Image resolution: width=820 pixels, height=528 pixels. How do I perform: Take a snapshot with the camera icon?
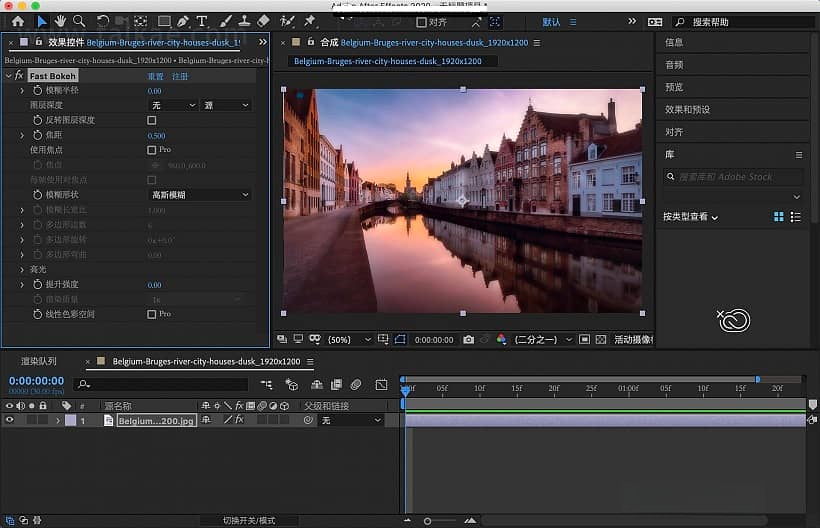tap(469, 340)
